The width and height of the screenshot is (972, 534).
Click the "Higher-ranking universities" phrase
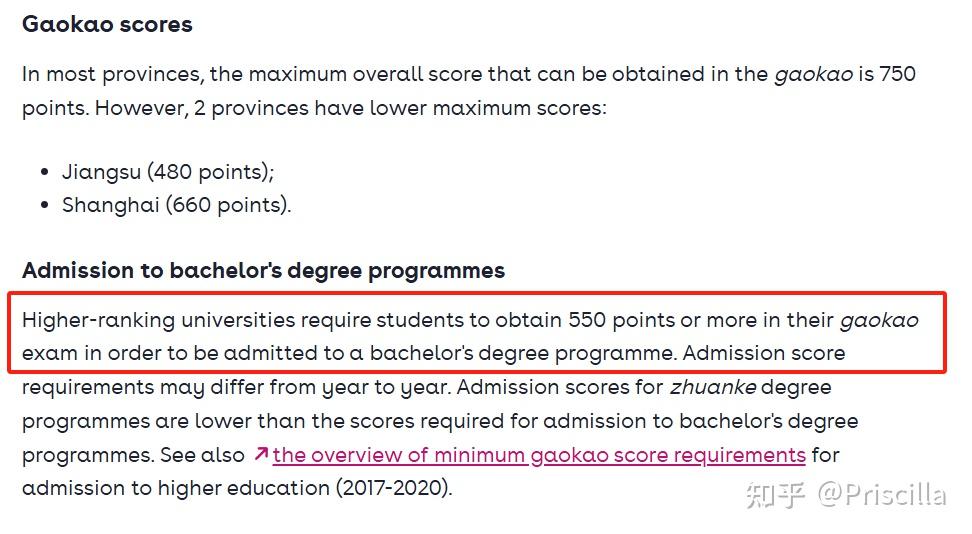159,320
